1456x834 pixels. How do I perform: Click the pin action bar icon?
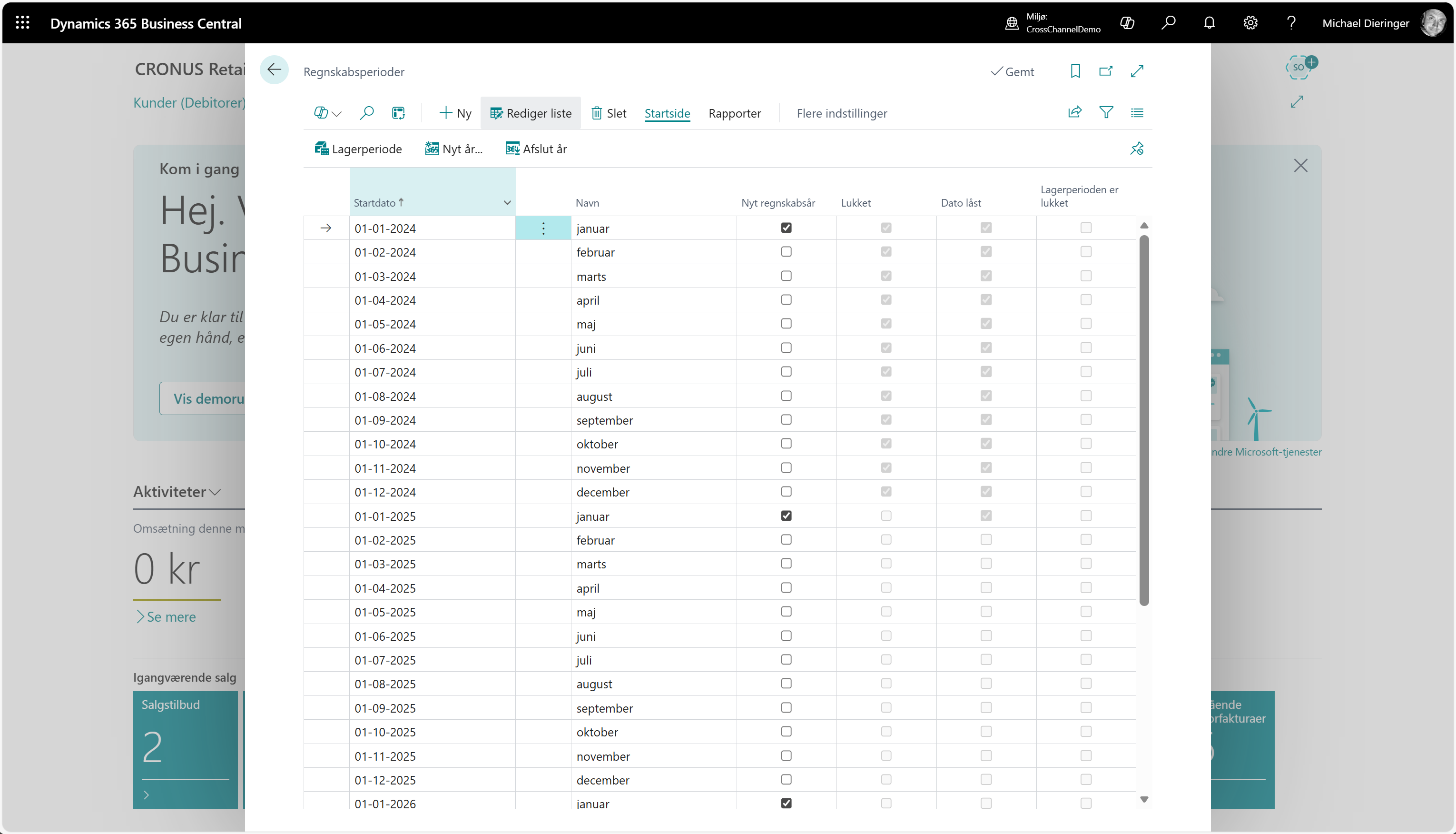[x=1137, y=149]
